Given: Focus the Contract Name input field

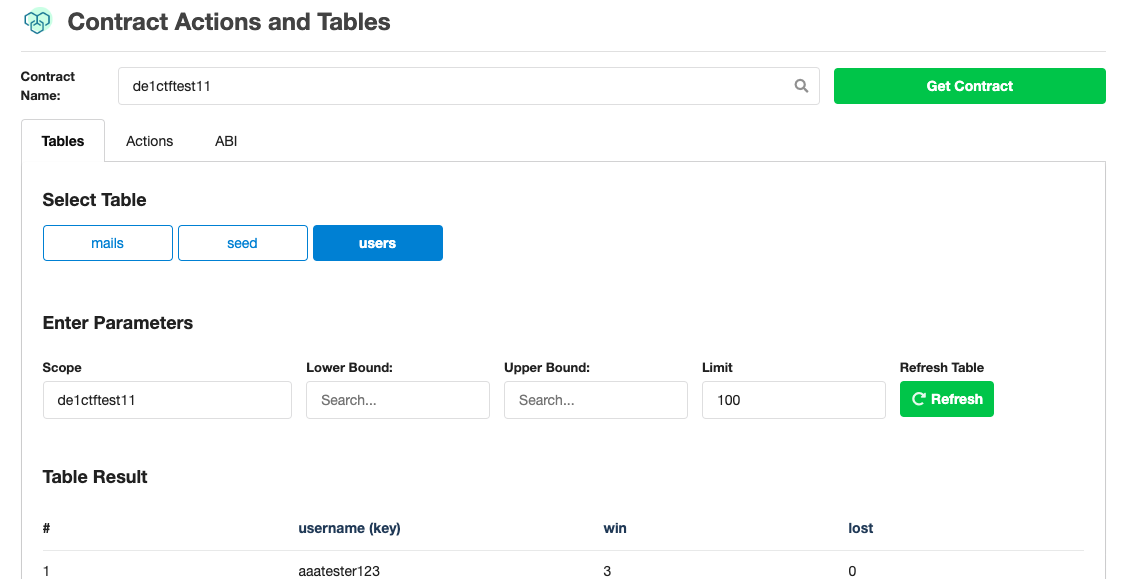Looking at the screenshot, I should (x=455, y=86).
